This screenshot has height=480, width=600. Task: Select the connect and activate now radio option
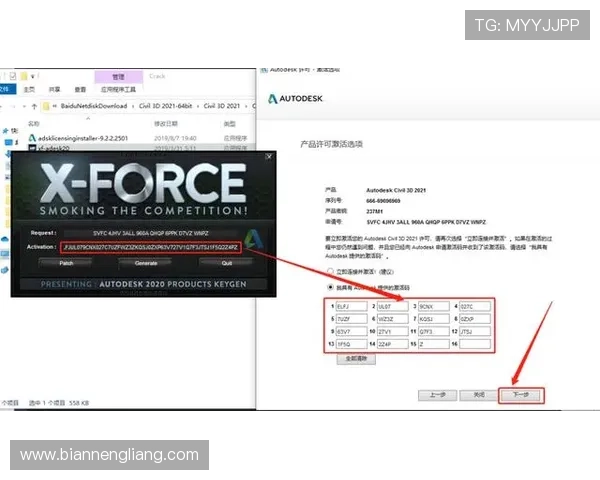coord(330,271)
